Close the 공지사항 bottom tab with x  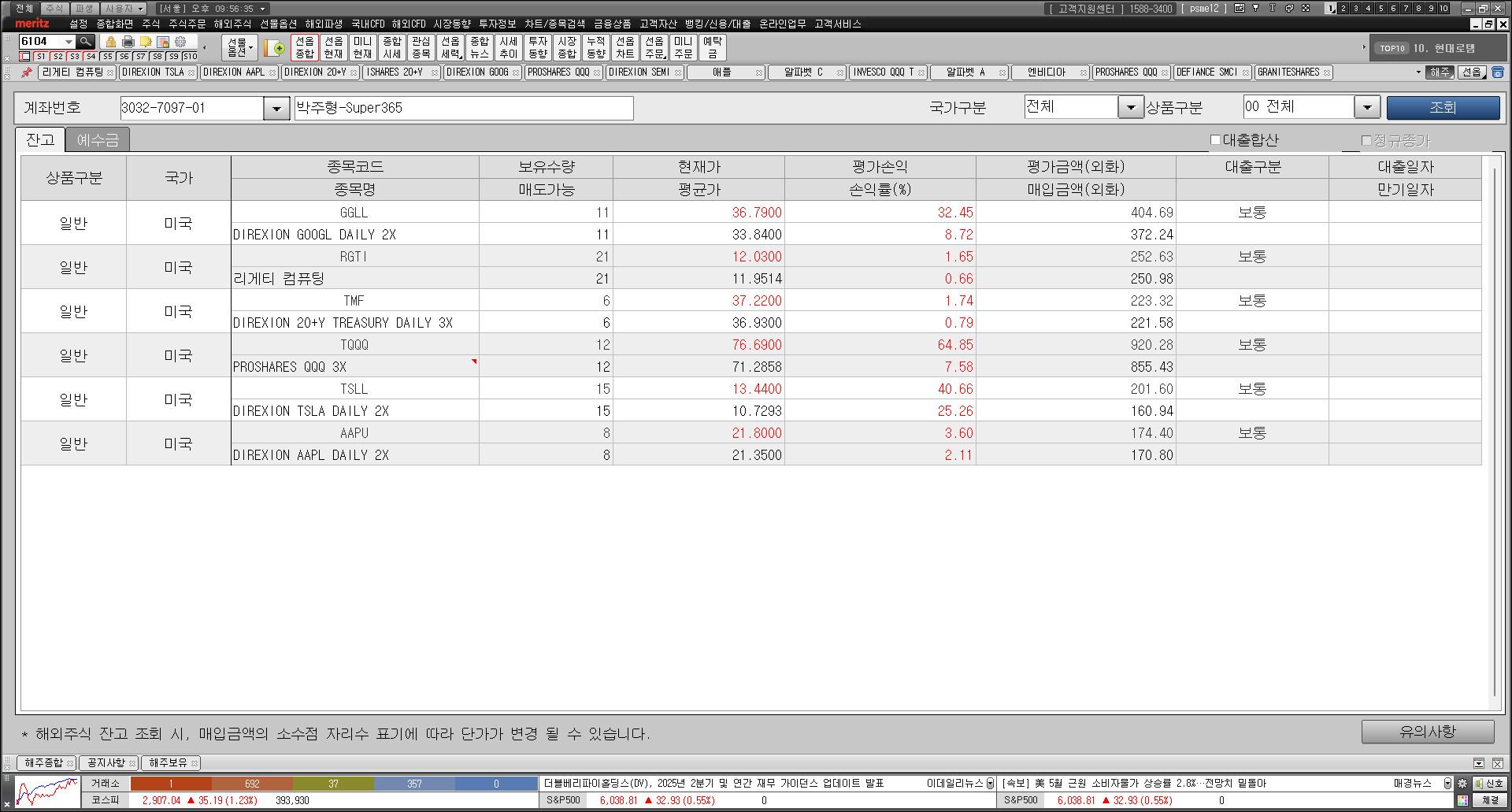(x=132, y=763)
